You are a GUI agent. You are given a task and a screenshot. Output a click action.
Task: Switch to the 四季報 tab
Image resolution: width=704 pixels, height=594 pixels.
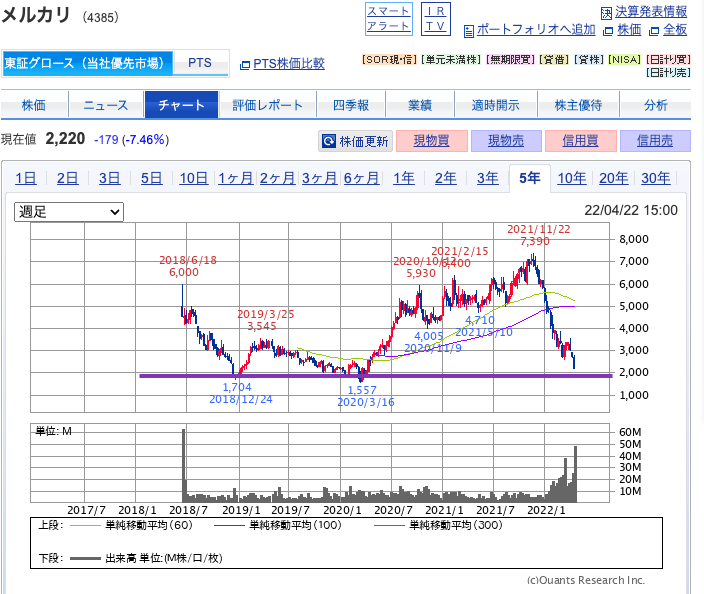pyautogui.click(x=351, y=105)
